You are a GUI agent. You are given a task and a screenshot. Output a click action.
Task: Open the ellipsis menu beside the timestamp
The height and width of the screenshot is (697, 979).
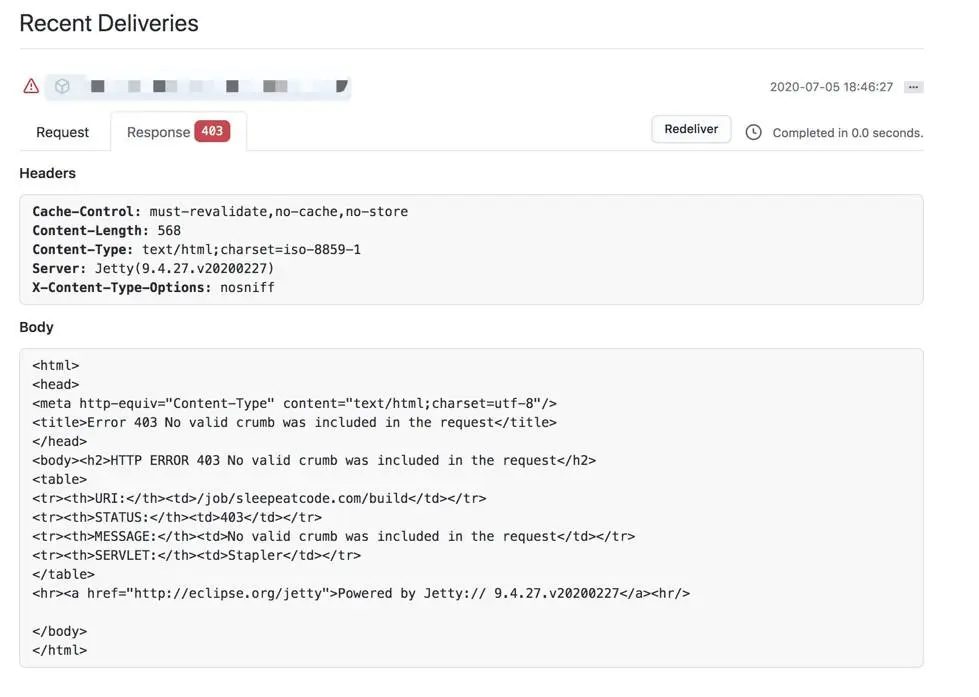point(913,87)
